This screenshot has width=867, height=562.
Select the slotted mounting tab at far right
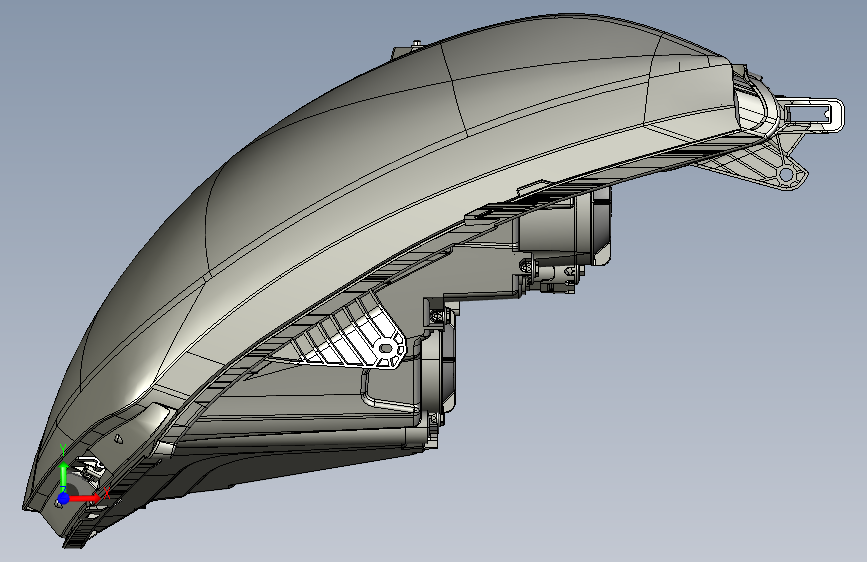813,115
